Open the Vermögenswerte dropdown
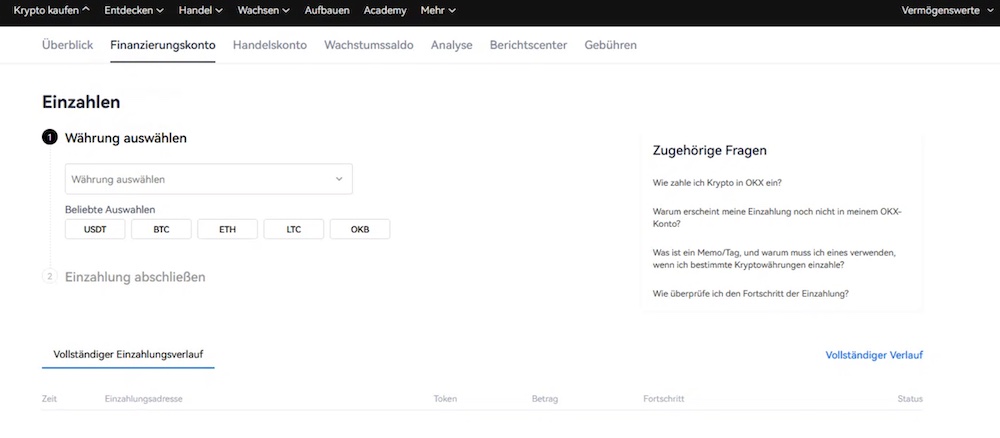The height and width of the screenshot is (438, 1000). 948,10
